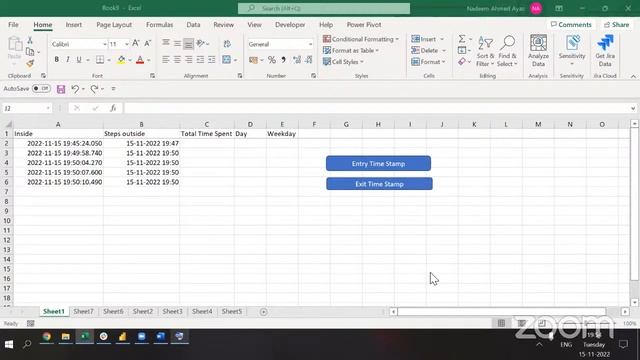Save the workbook with the floppy disk icon
640x360 pixels.
pos(61,89)
